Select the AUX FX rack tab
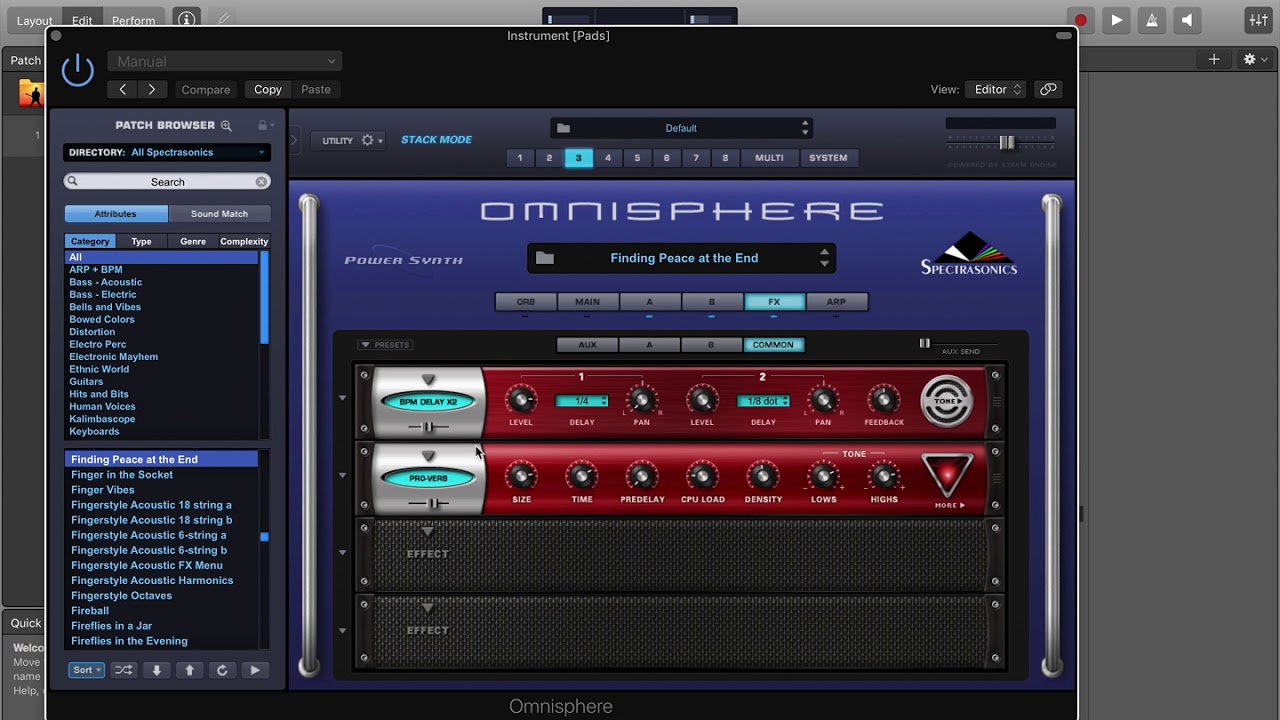 tap(587, 345)
